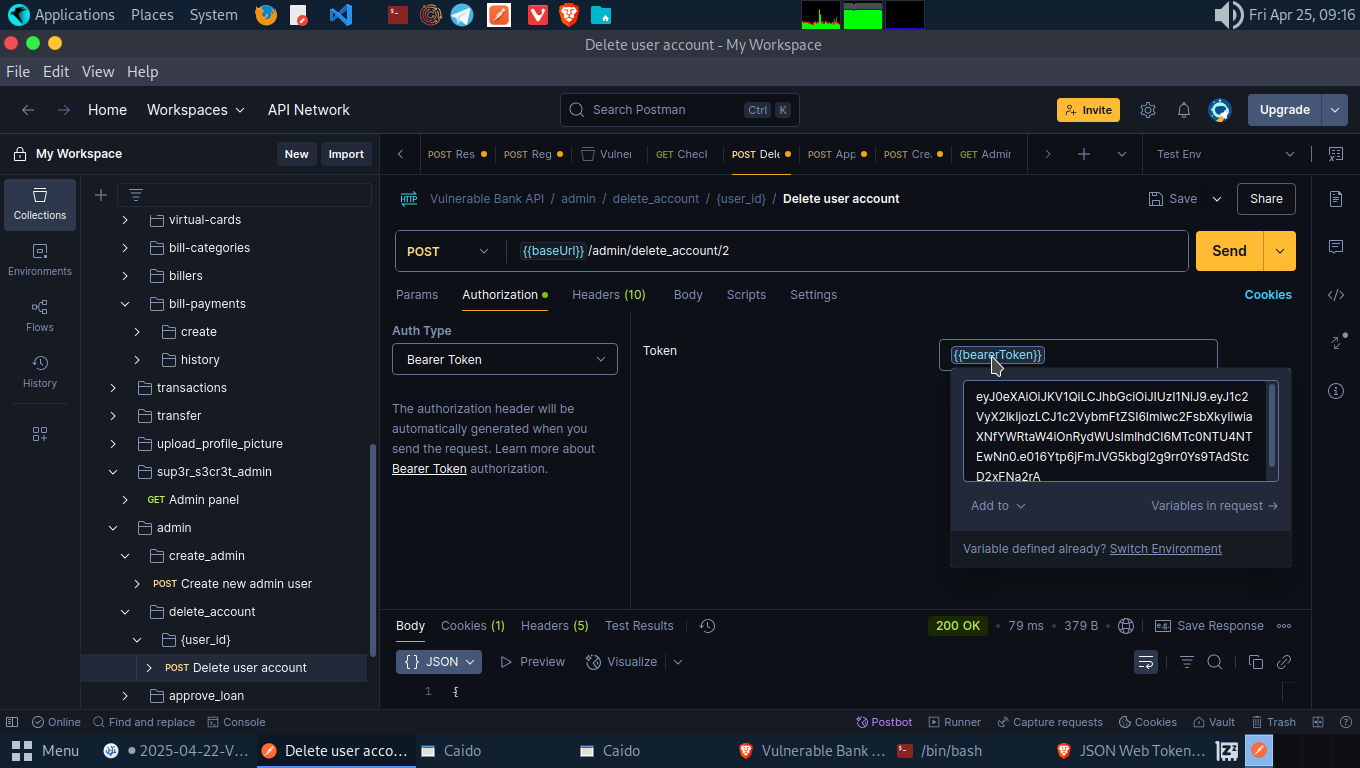Image resolution: width=1360 pixels, height=768 pixels.
Task: Click the Token input with {{bearerToken}}
Action: coord(1078,355)
